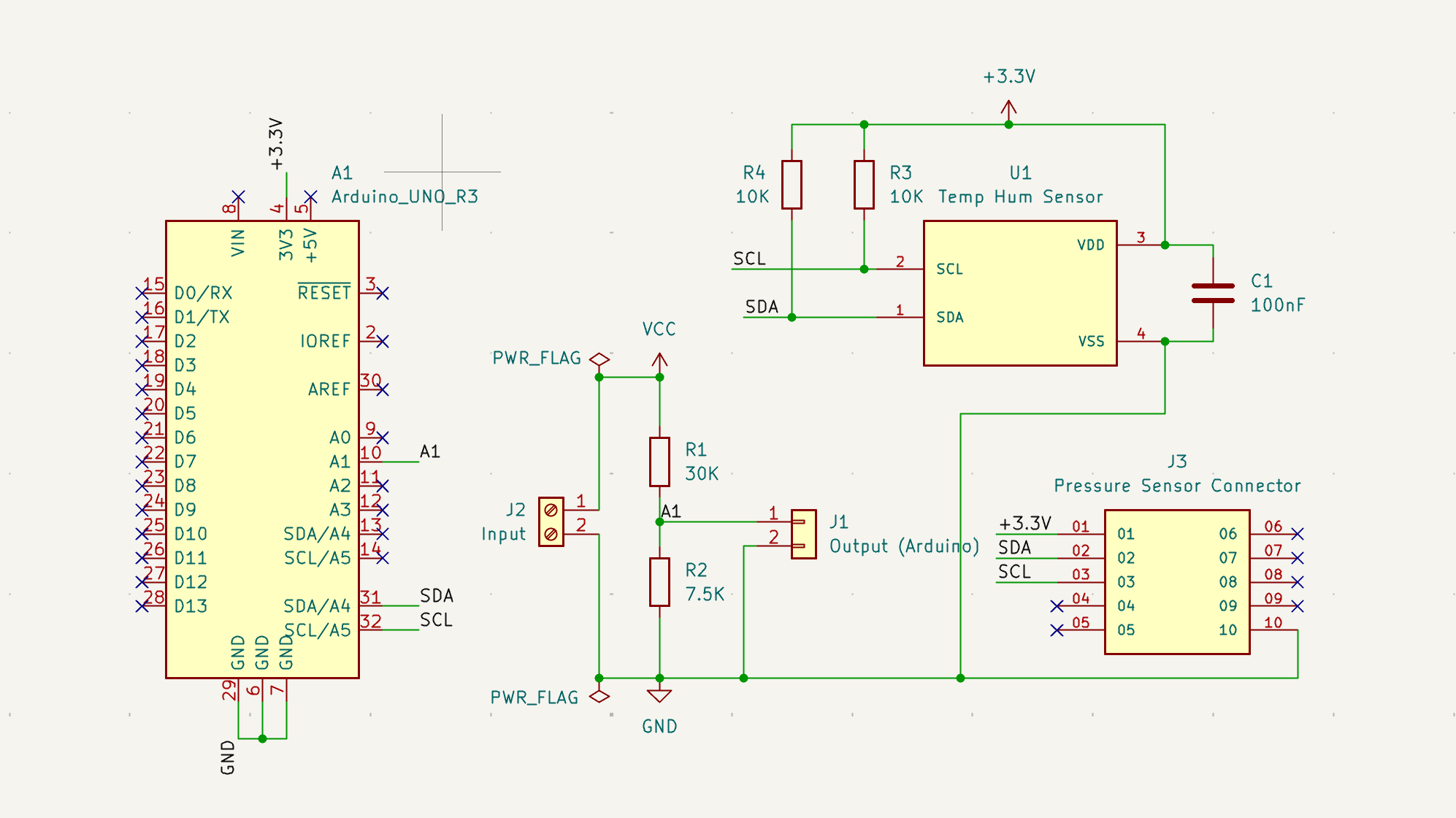Screen dimensions: 1456x818
Task: Click the SDA label on Arduino pin 31
Action: click(x=436, y=597)
